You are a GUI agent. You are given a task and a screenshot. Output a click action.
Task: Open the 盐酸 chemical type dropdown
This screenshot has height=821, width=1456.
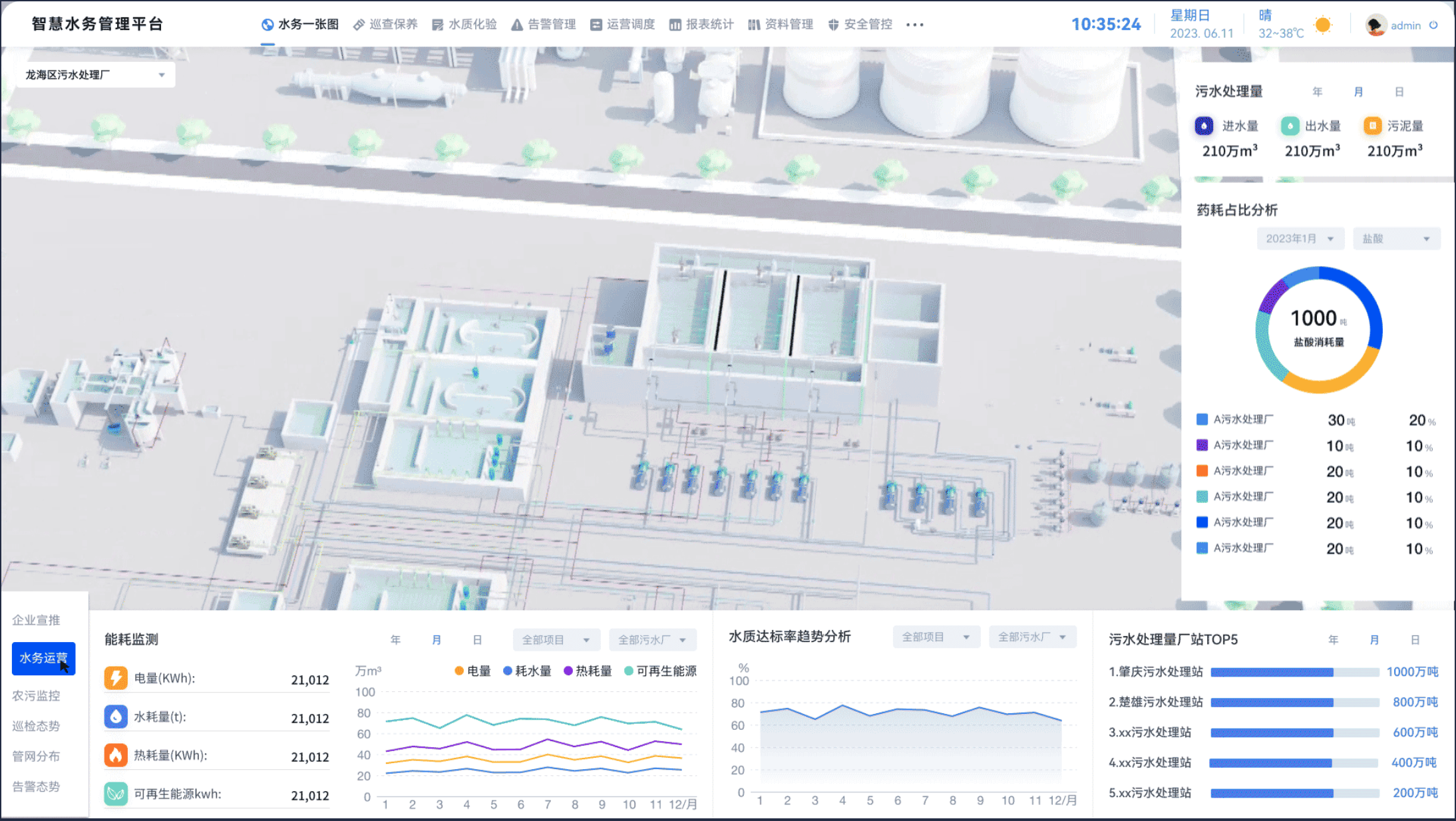tap(1396, 239)
